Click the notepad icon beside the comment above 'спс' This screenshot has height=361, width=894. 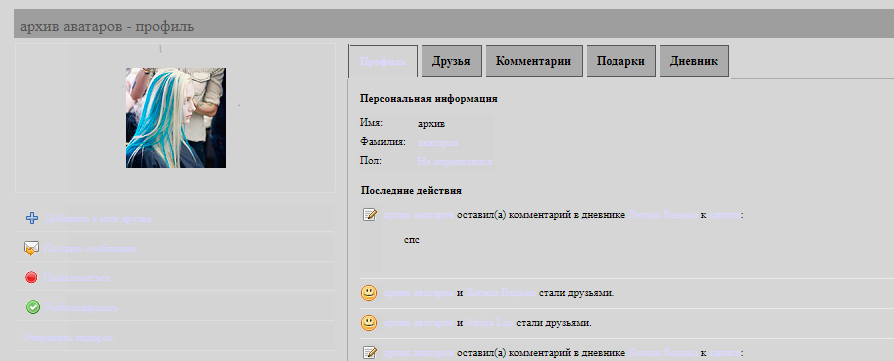click(x=370, y=215)
